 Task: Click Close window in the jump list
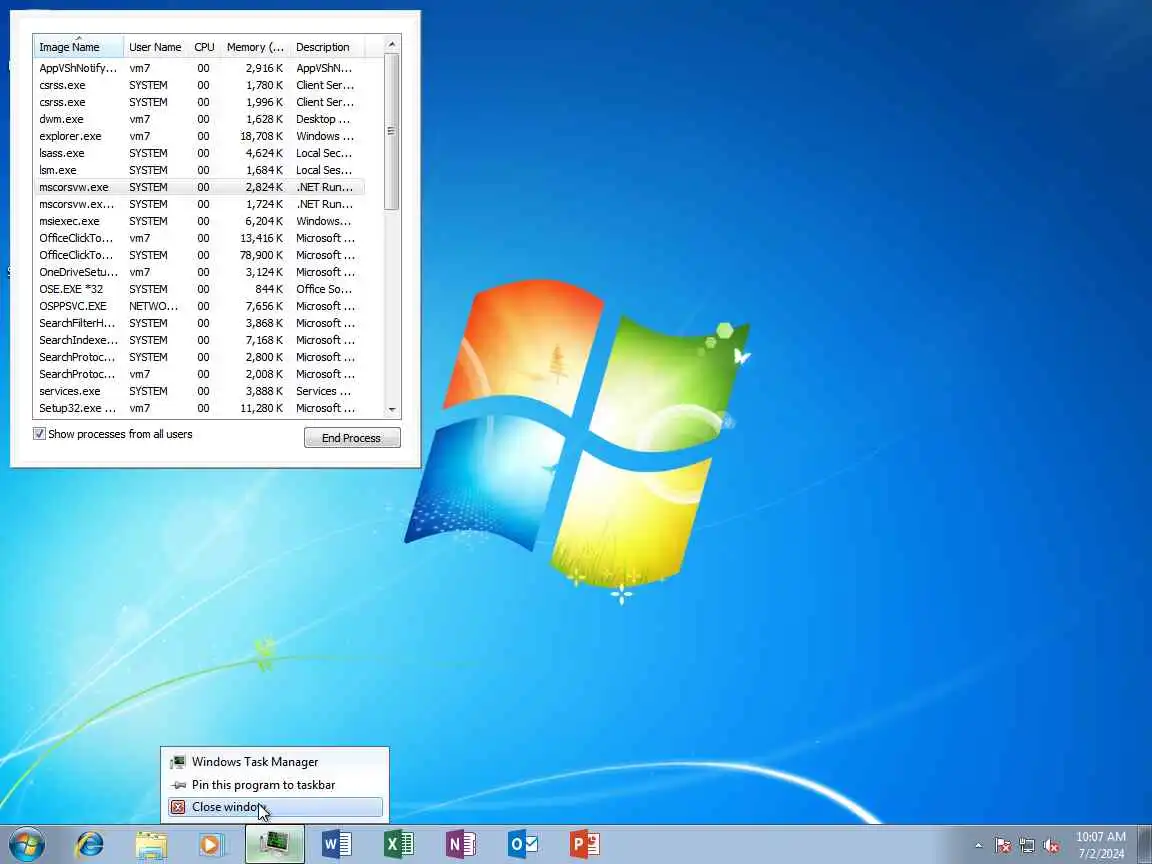click(x=275, y=807)
